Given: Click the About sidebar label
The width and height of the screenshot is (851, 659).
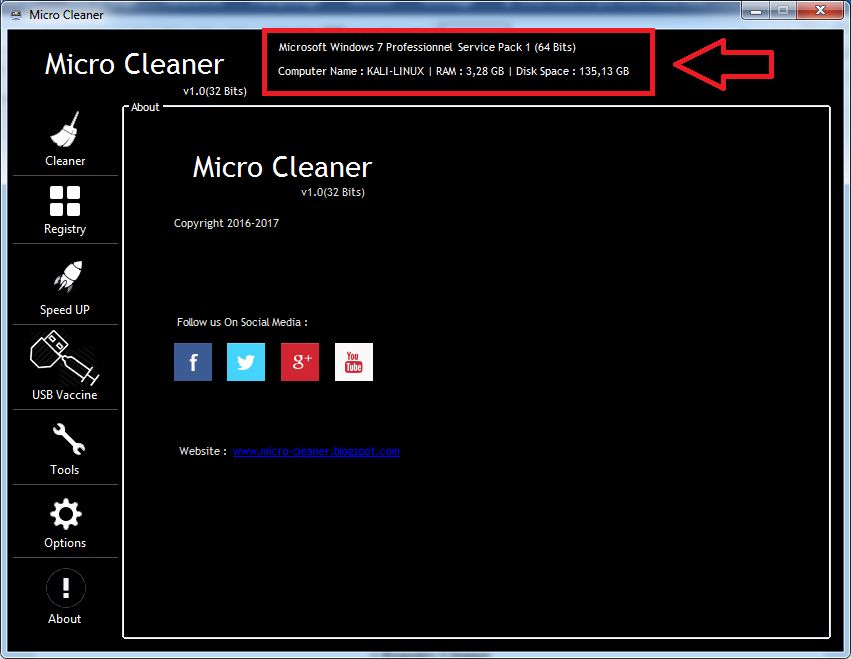Looking at the screenshot, I should click(x=65, y=619).
